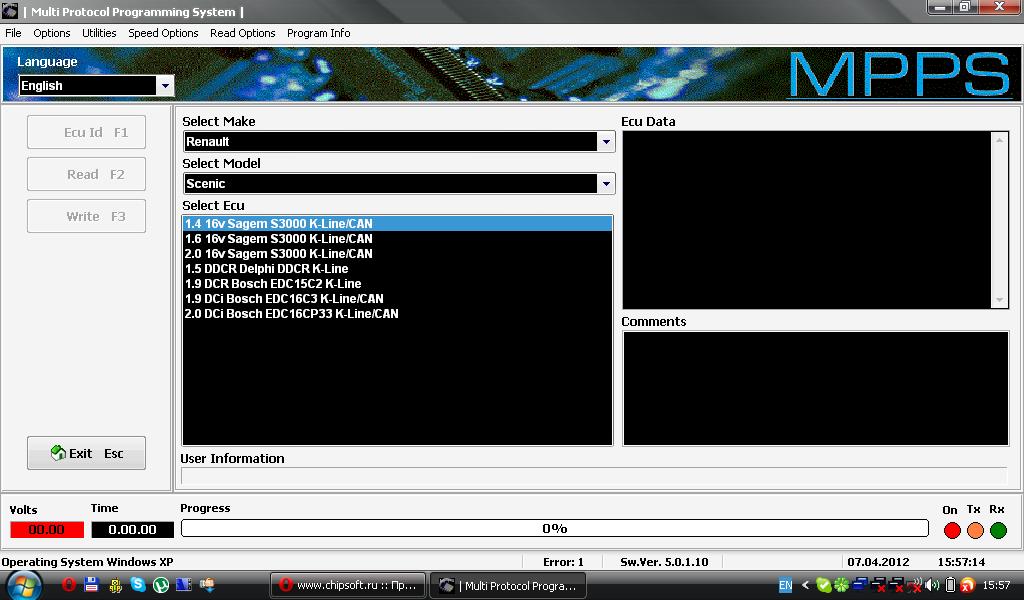The image size is (1024, 600).
Task: Click the green ICQ flower tray icon
Action: point(841,585)
